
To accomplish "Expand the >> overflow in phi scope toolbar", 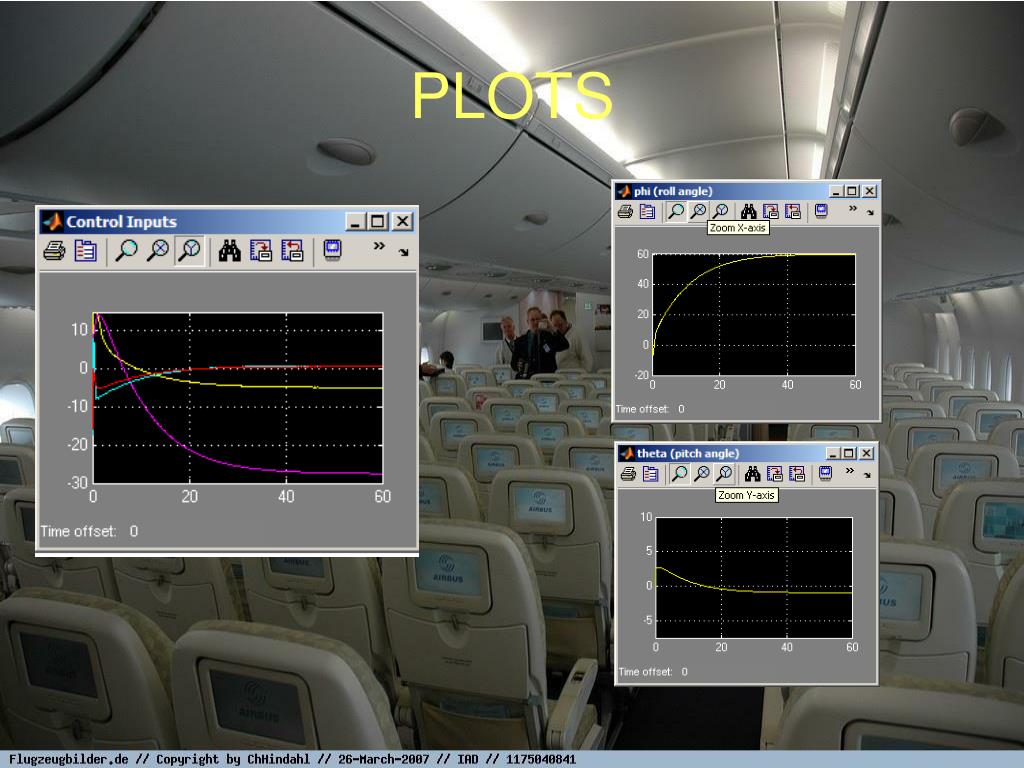I will point(853,208).
